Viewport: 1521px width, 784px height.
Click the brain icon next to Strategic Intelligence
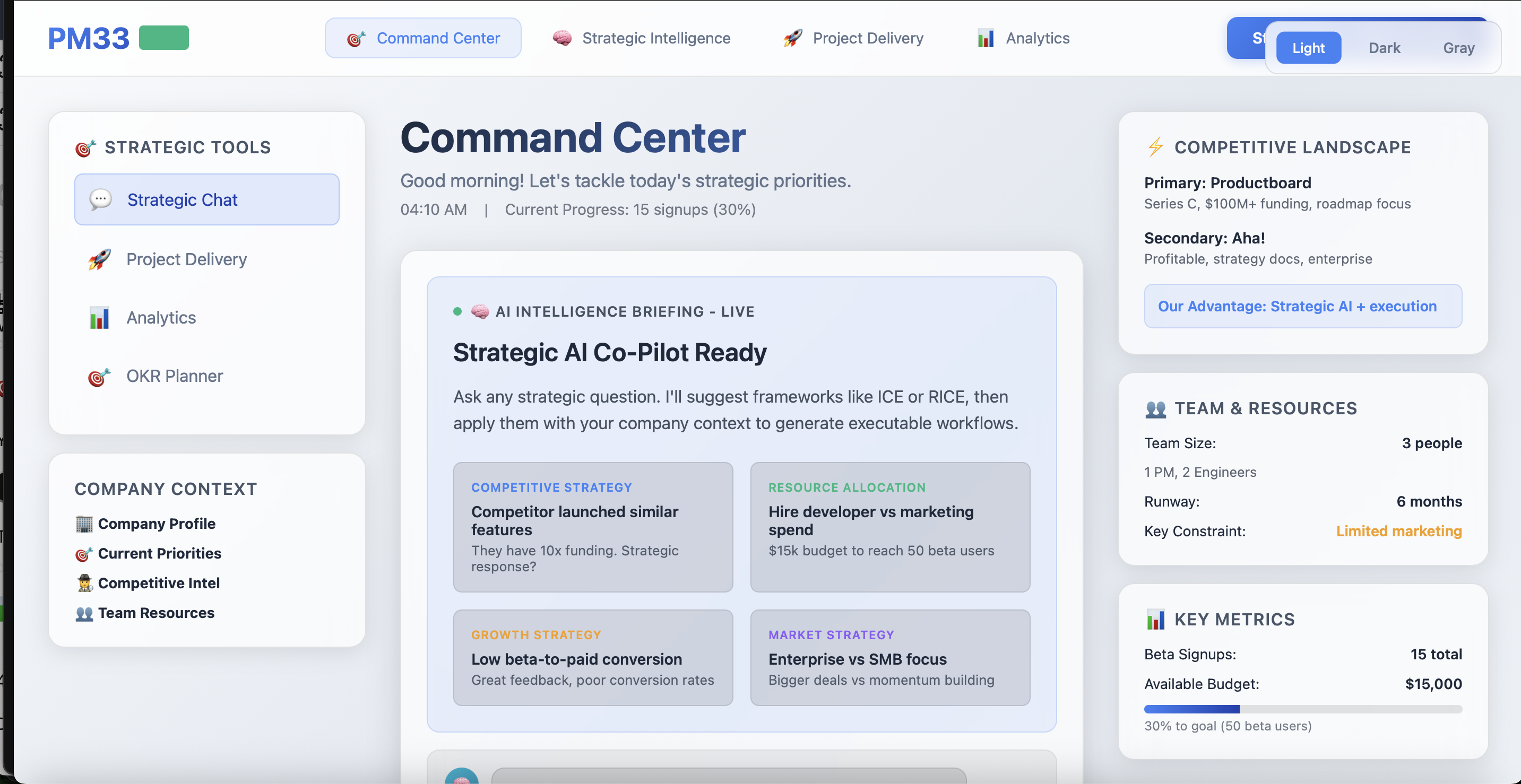[562, 38]
